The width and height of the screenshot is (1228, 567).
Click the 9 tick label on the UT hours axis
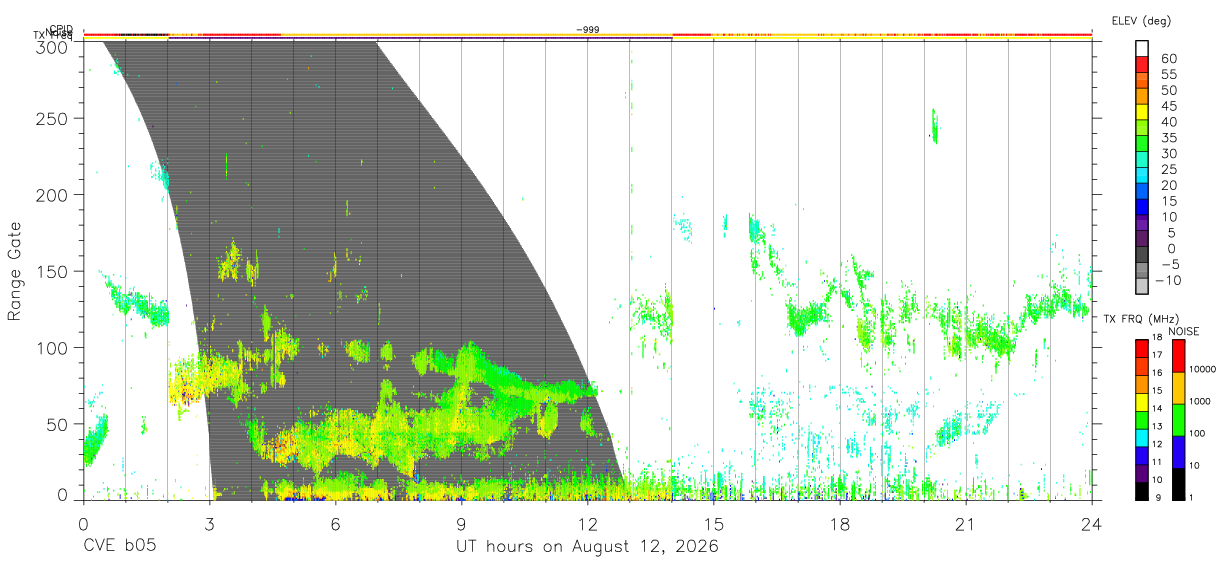[462, 524]
